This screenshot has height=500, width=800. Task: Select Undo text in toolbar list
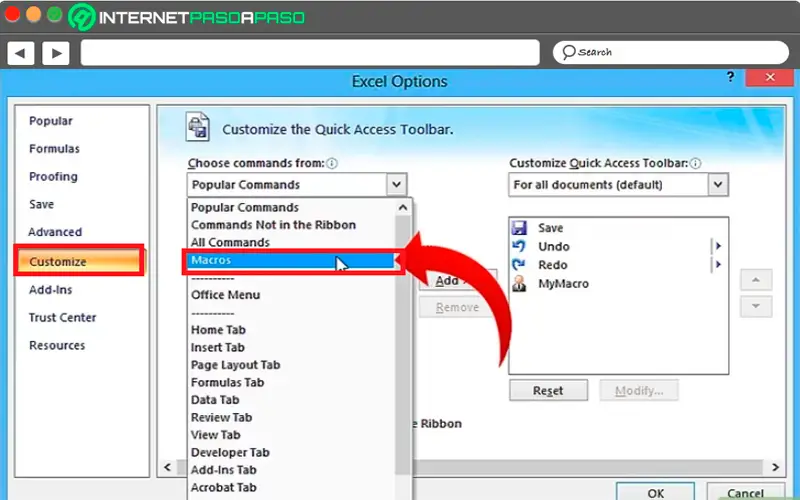click(x=554, y=246)
